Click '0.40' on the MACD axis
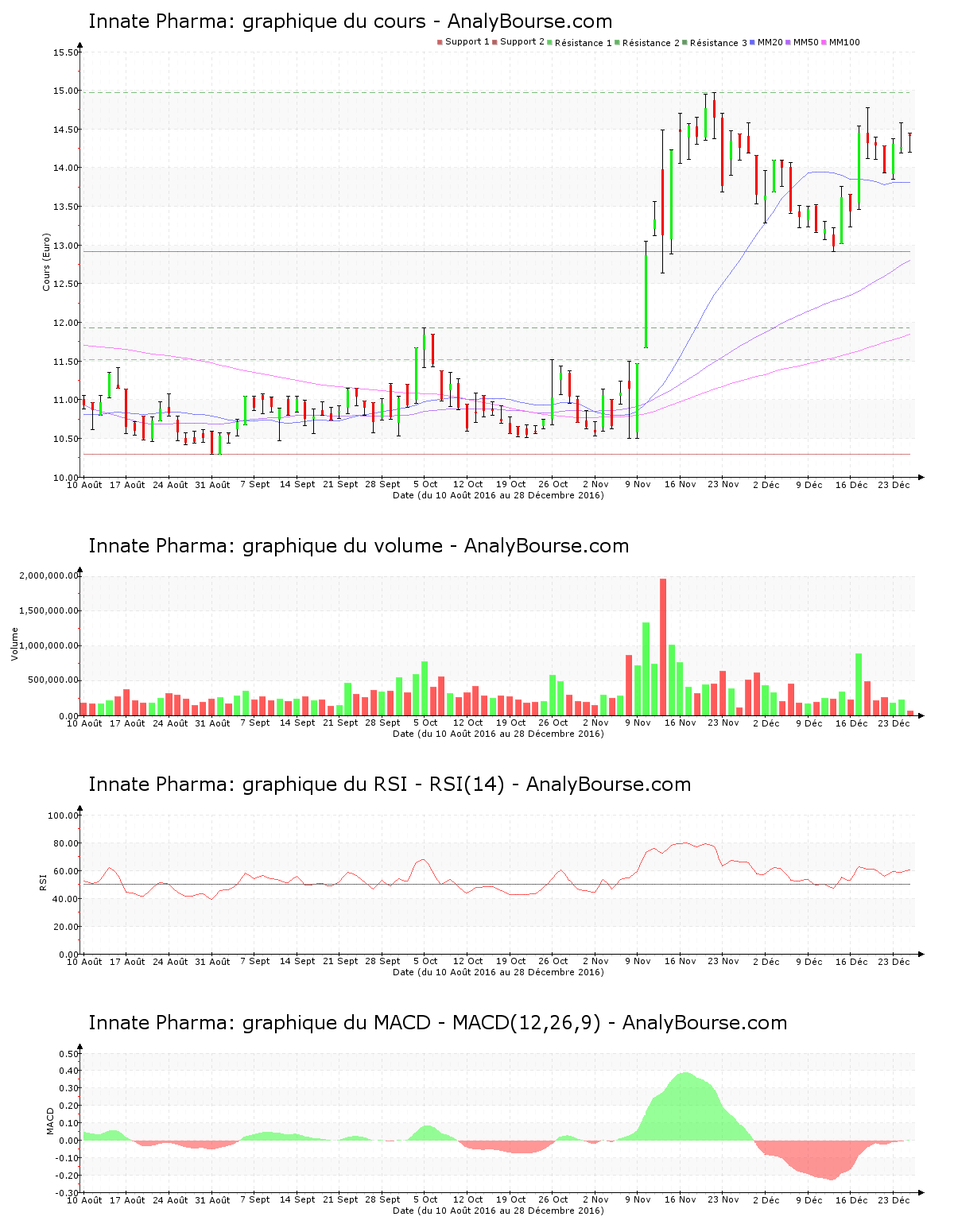This screenshot has width=954, height=1232. coord(69,1071)
